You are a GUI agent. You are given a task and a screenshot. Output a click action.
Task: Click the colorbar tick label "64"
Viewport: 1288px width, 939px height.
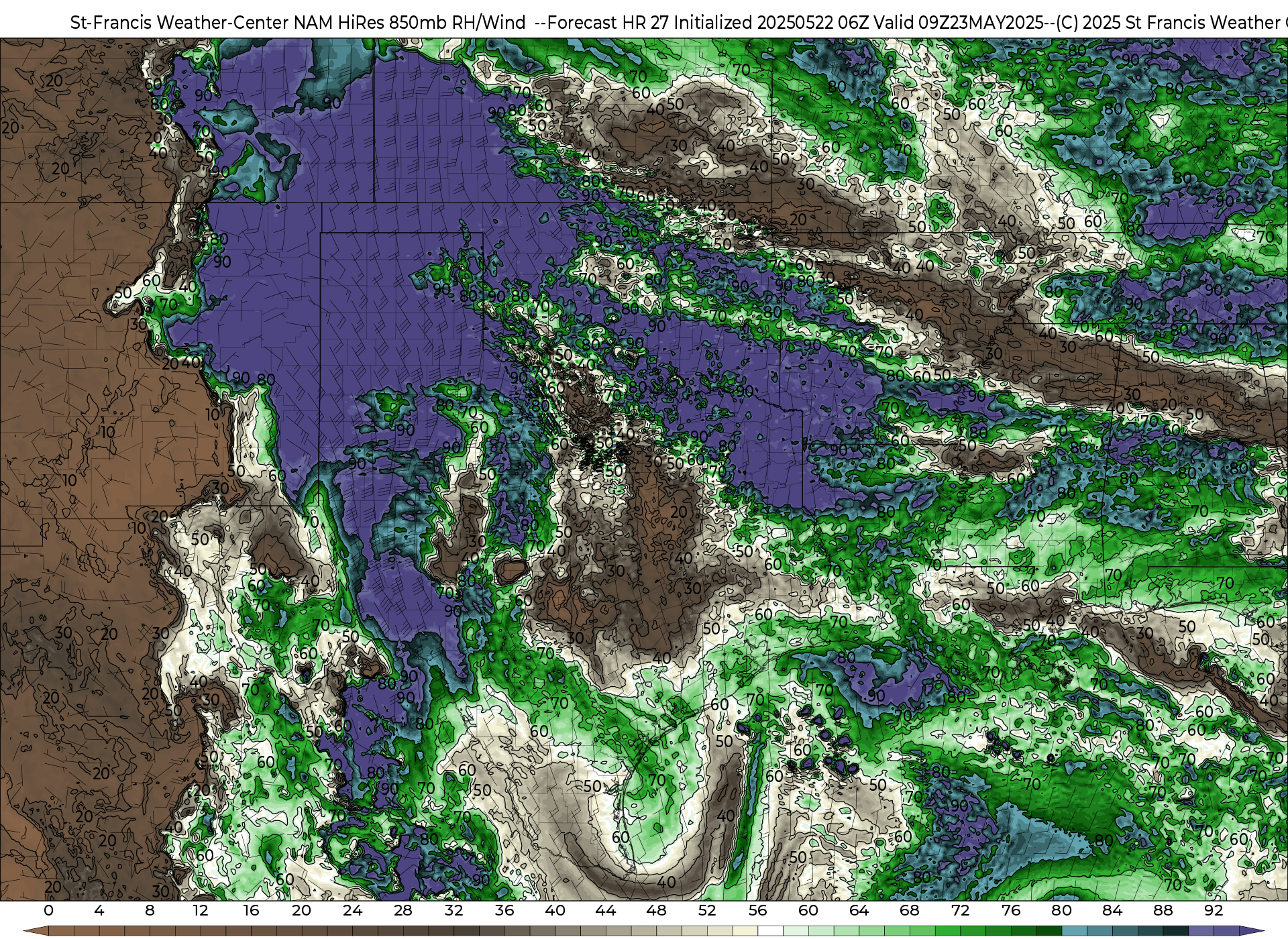point(859,911)
